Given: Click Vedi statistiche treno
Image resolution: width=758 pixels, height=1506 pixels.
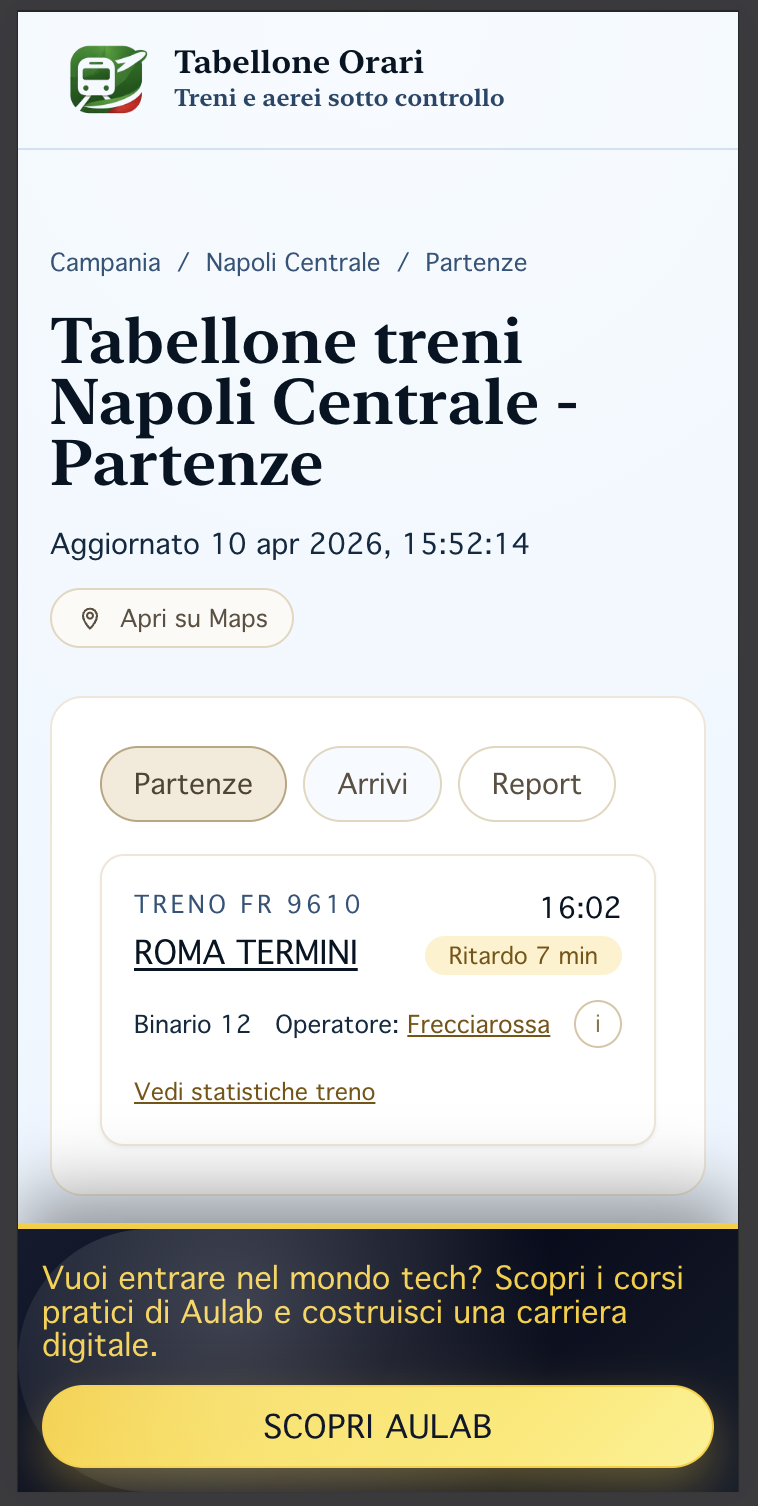Looking at the screenshot, I should [x=254, y=1091].
